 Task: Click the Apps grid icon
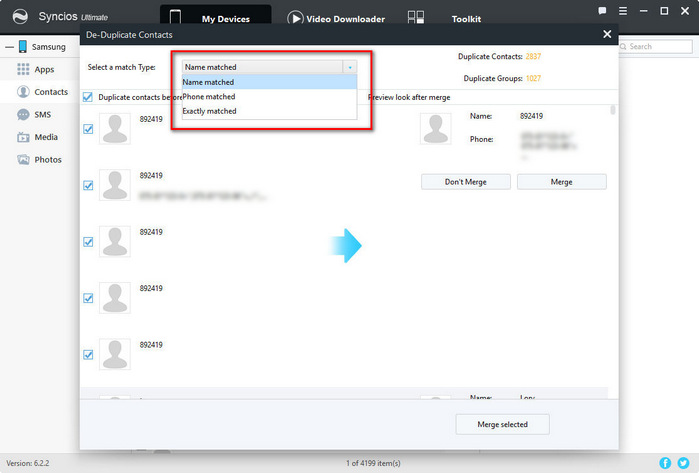[23, 69]
